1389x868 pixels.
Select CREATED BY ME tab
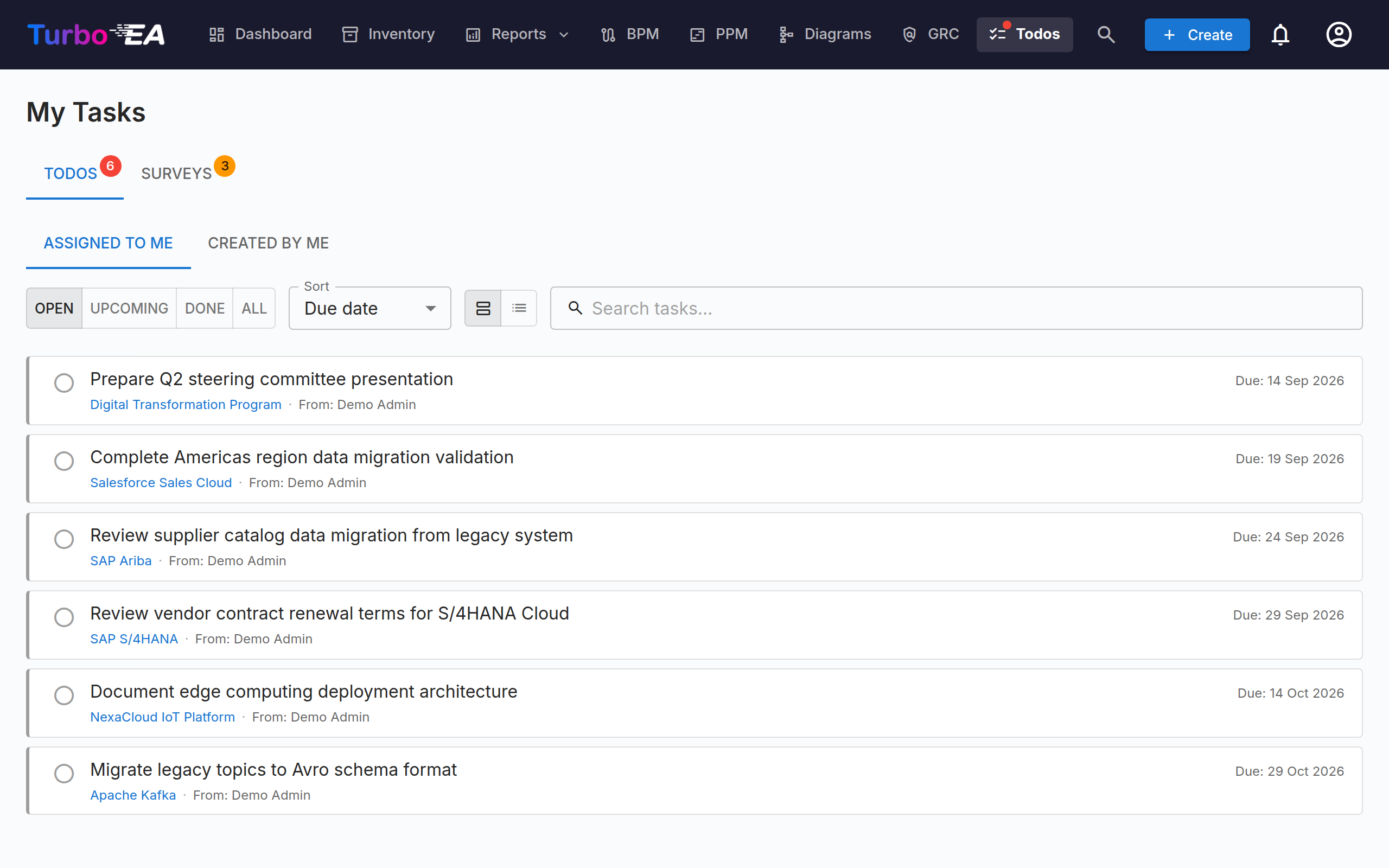tap(268, 243)
